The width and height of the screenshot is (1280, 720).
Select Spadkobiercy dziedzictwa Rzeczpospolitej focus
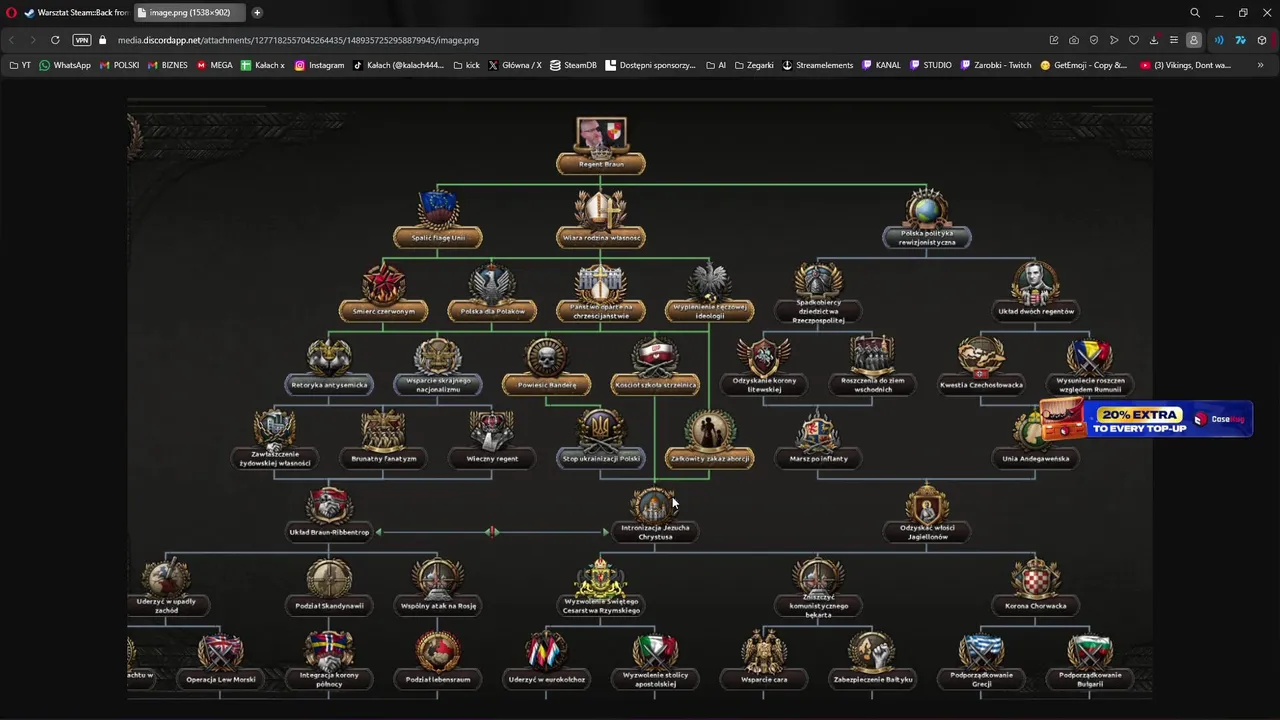coord(818,294)
